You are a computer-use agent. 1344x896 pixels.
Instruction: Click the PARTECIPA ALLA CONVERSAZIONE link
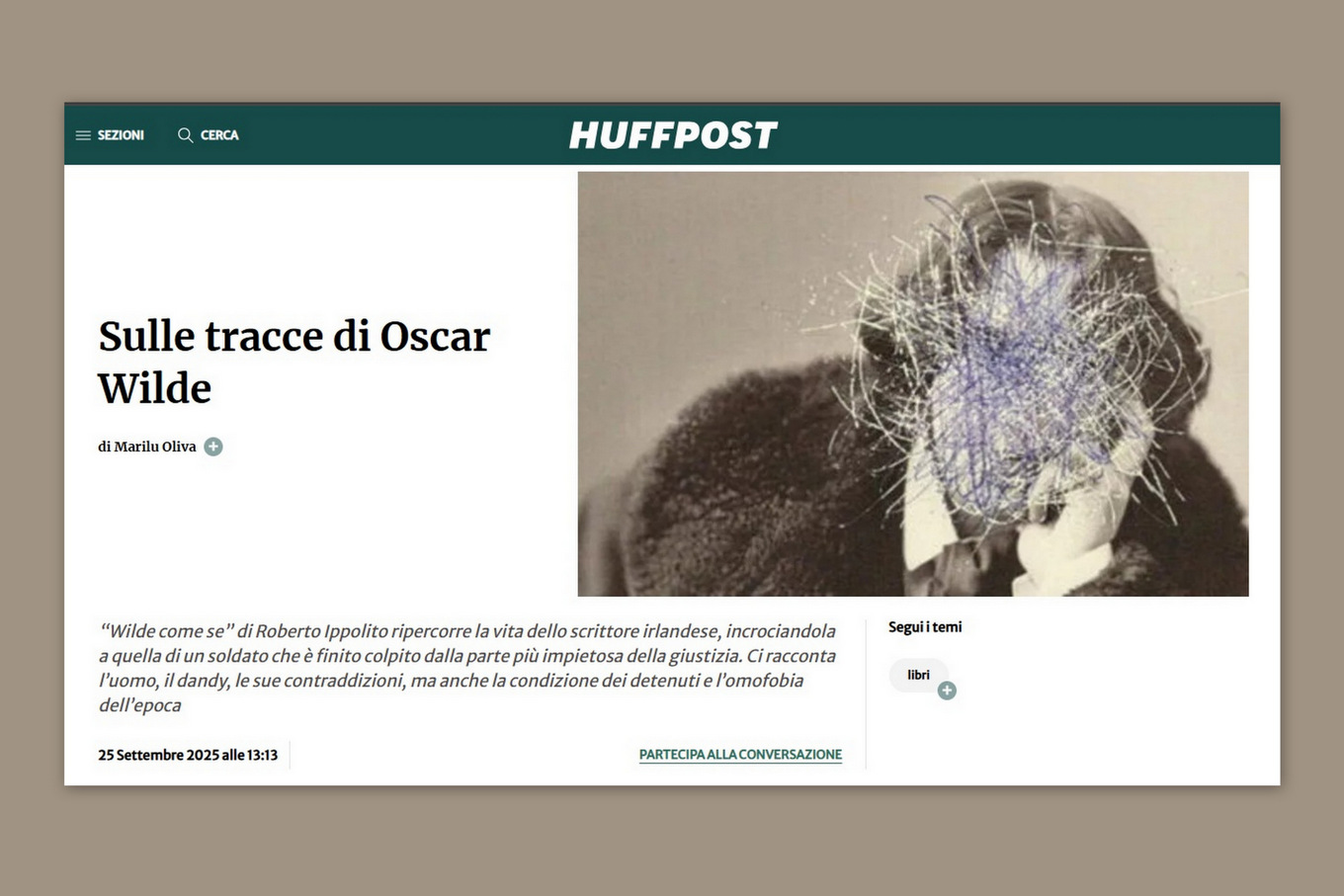click(740, 755)
